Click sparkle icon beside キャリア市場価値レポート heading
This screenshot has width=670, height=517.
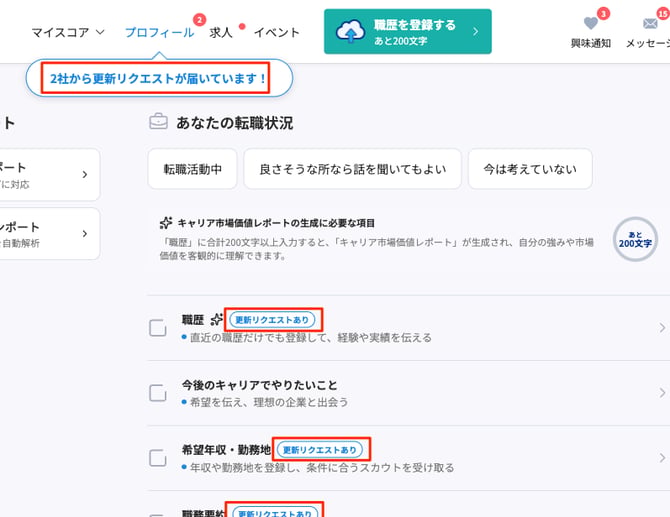(x=166, y=223)
